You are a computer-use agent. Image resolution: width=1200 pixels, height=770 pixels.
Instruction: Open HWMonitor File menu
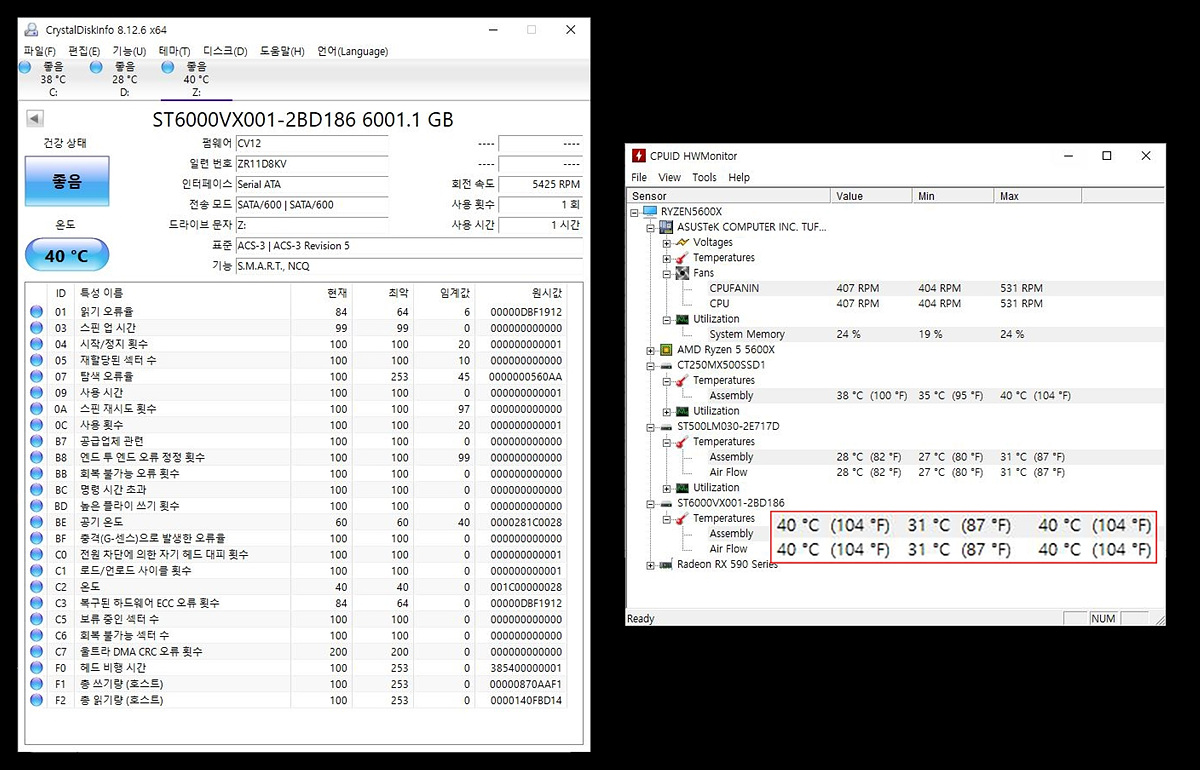point(639,177)
